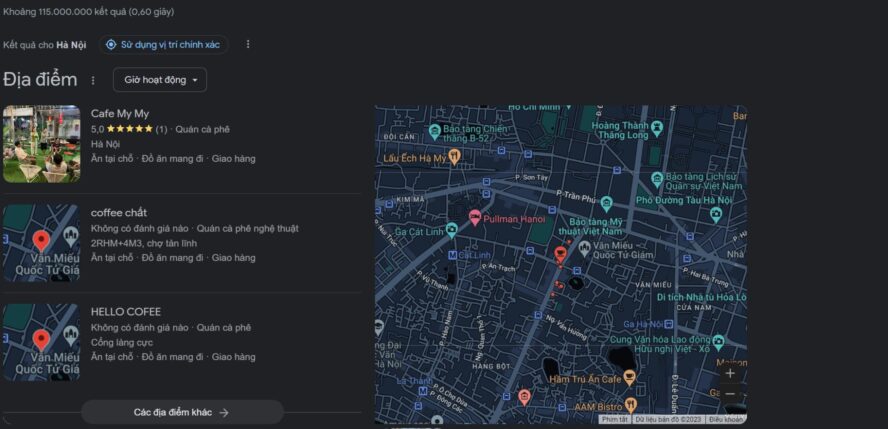Zoom in on the map with plus
888x429 pixels.
click(x=730, y=374)
